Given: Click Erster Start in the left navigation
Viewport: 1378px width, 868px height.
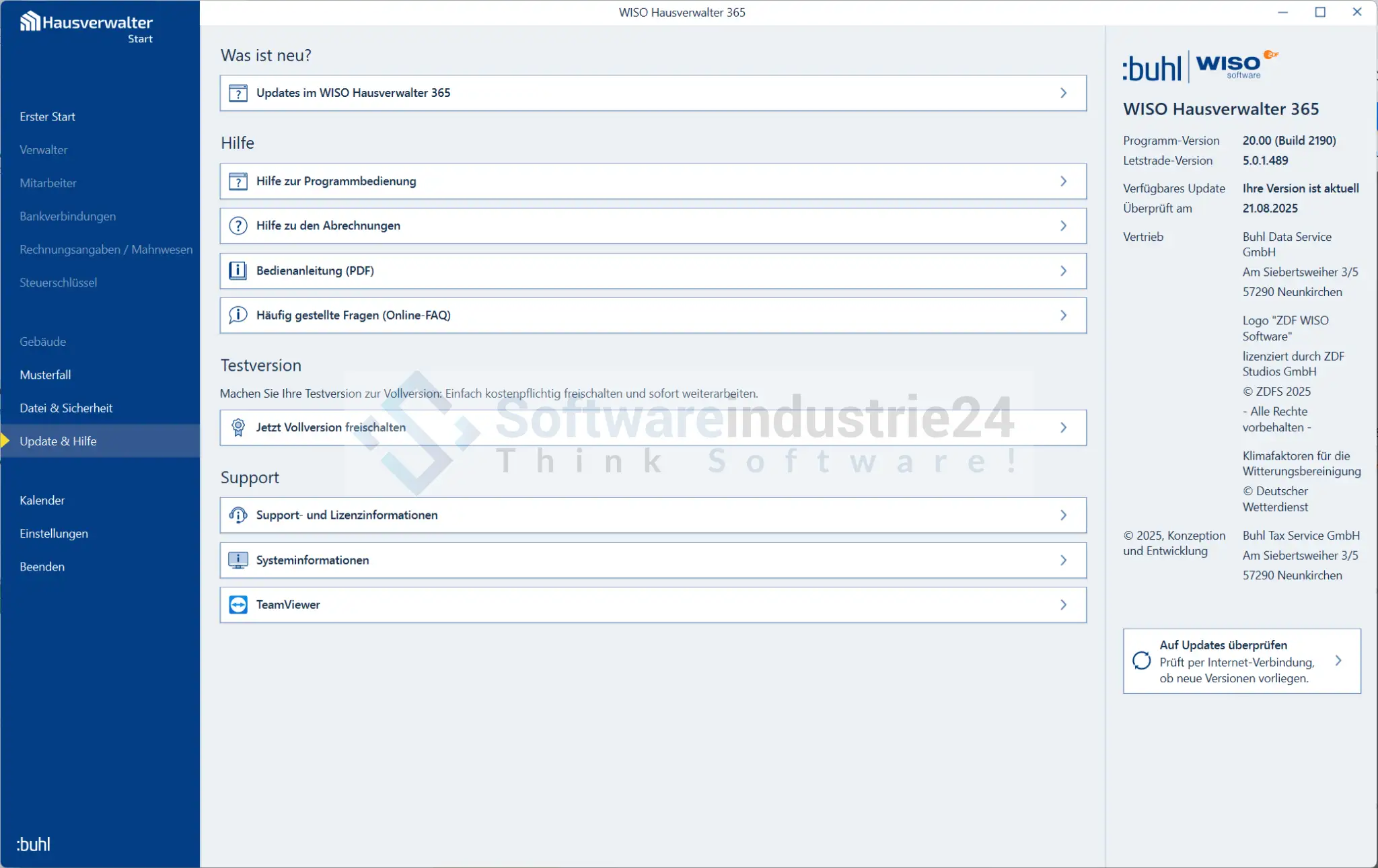Looking at the screenshot, I should pos(47,116).
